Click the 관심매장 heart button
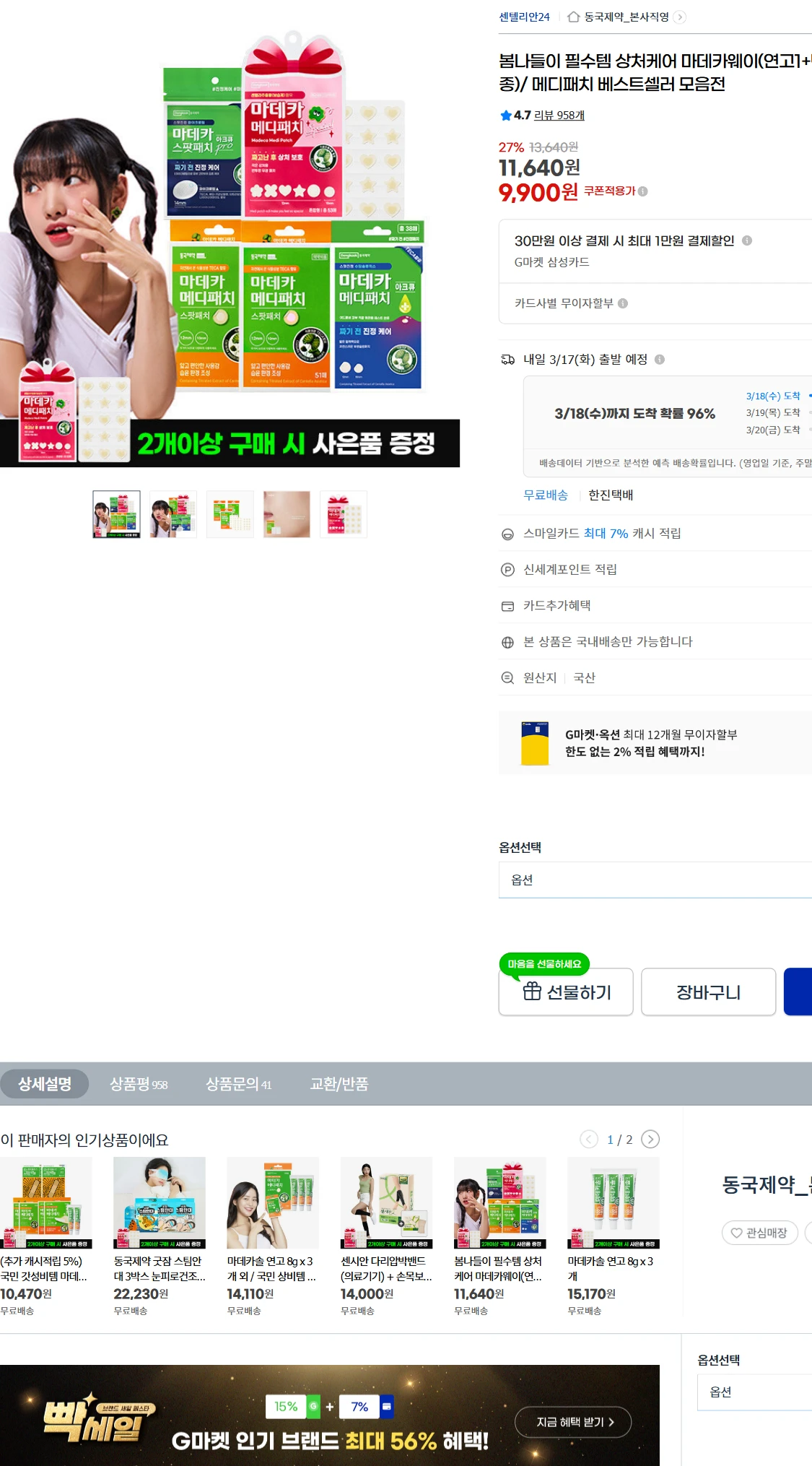The image size is (812, 1466). tap(759, 1233)
